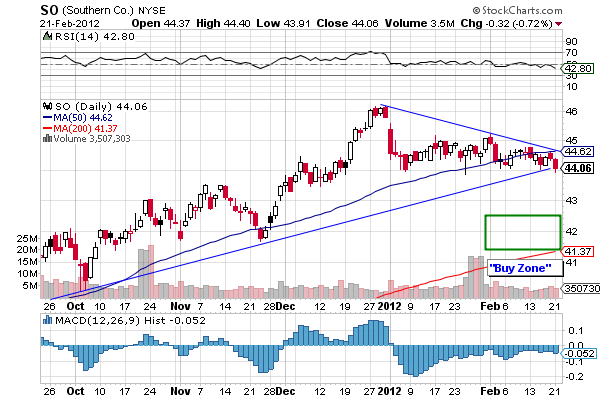Click the MACD axis label -0.2
Image resolution: width=600 pixels, height=400 pixels.
pyautogui.click(x=574, y=377)
